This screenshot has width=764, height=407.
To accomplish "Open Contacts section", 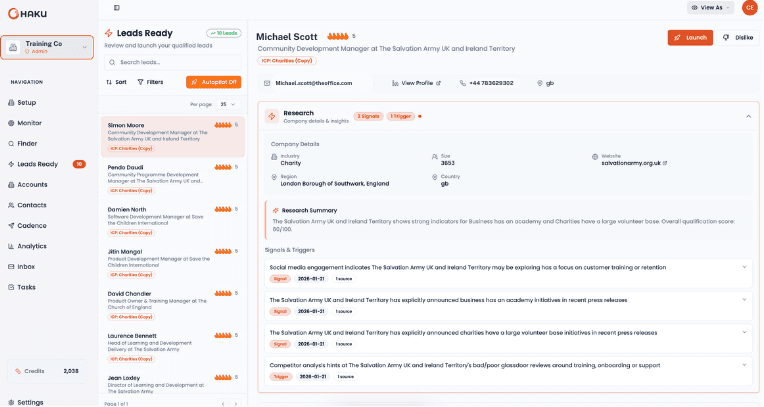I will pos(32,205).
